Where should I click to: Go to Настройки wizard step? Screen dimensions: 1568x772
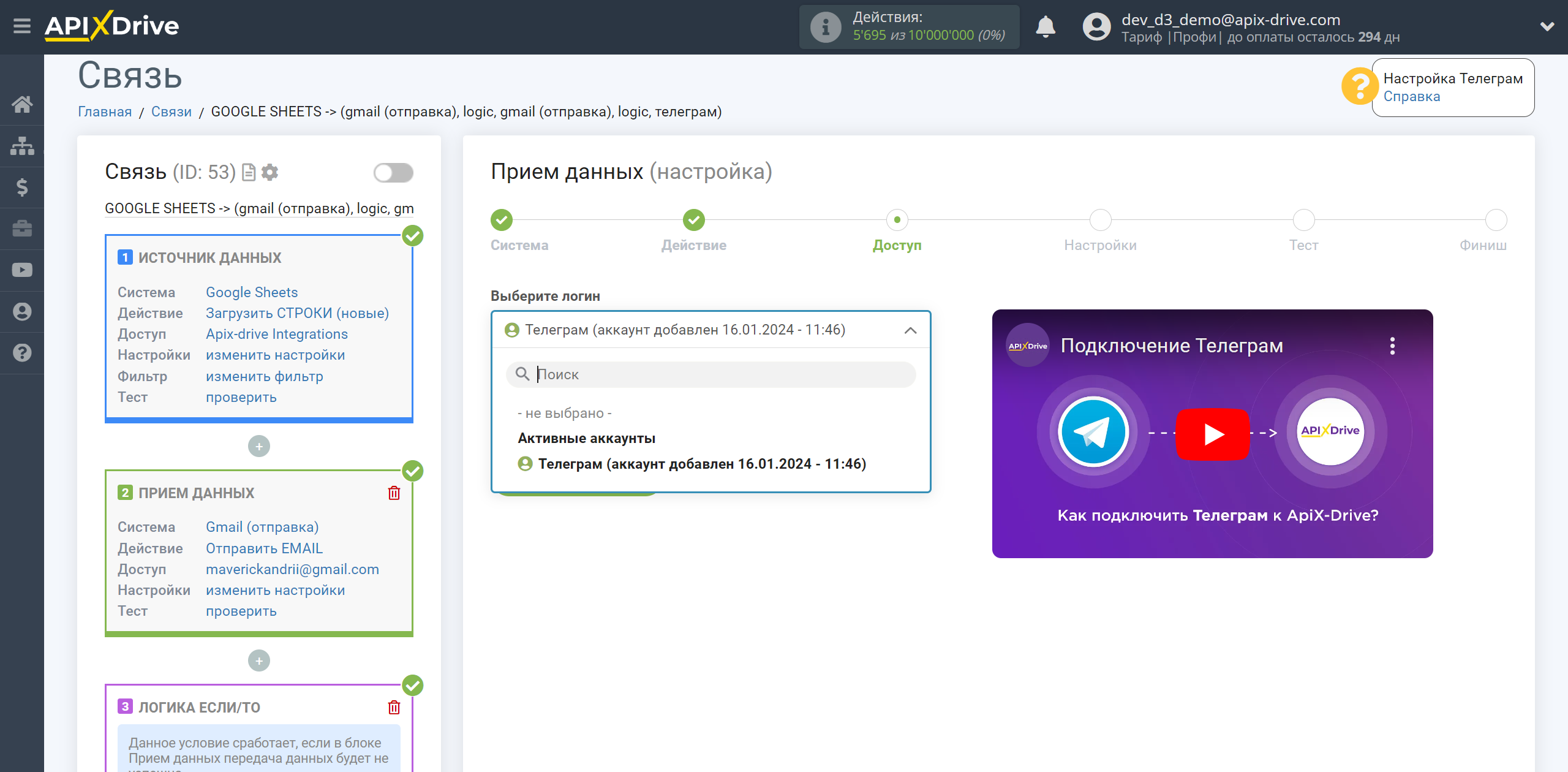point(1101,220)
